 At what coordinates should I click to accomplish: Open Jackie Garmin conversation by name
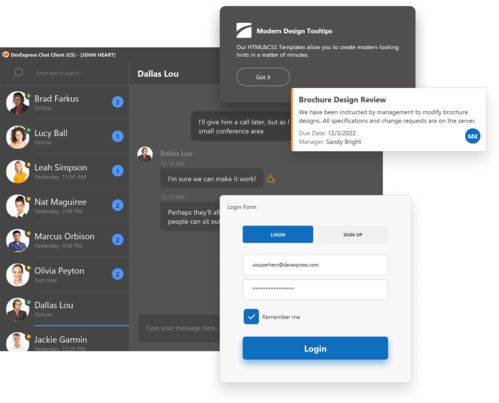[61, 339]
